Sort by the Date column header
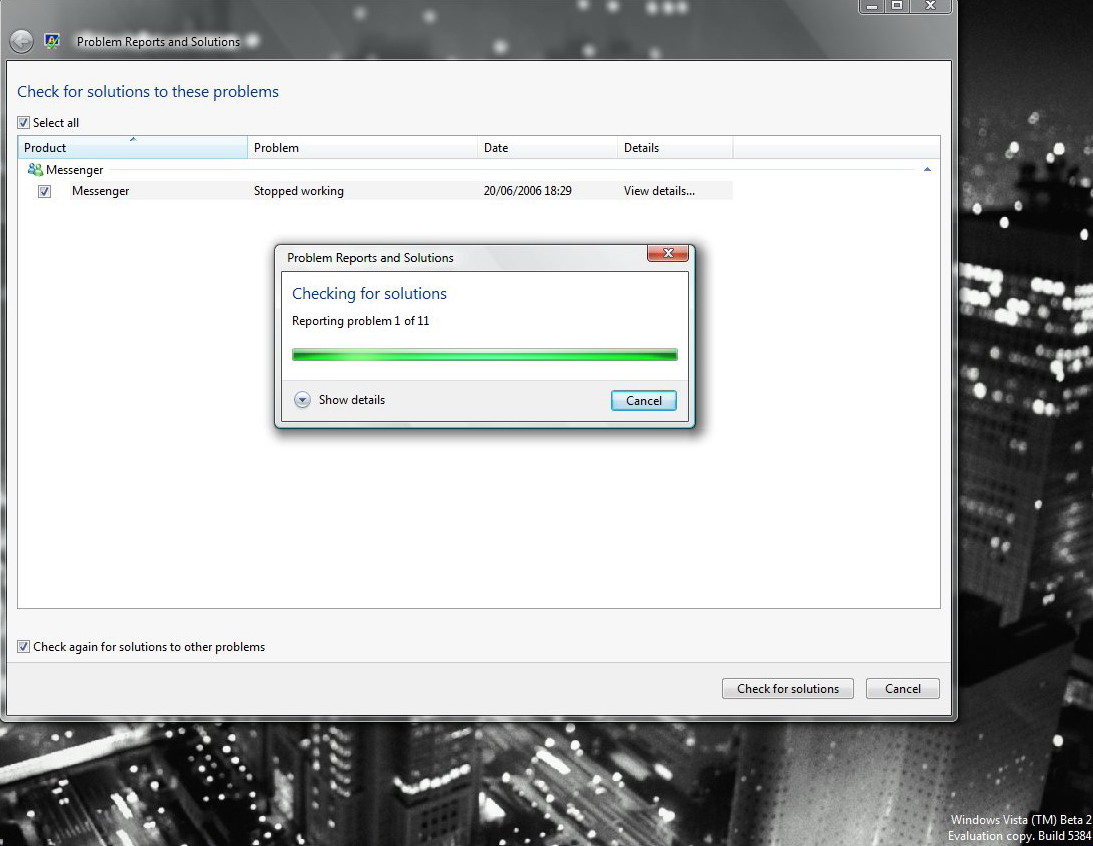The image size is (1093, 846). 547,148
